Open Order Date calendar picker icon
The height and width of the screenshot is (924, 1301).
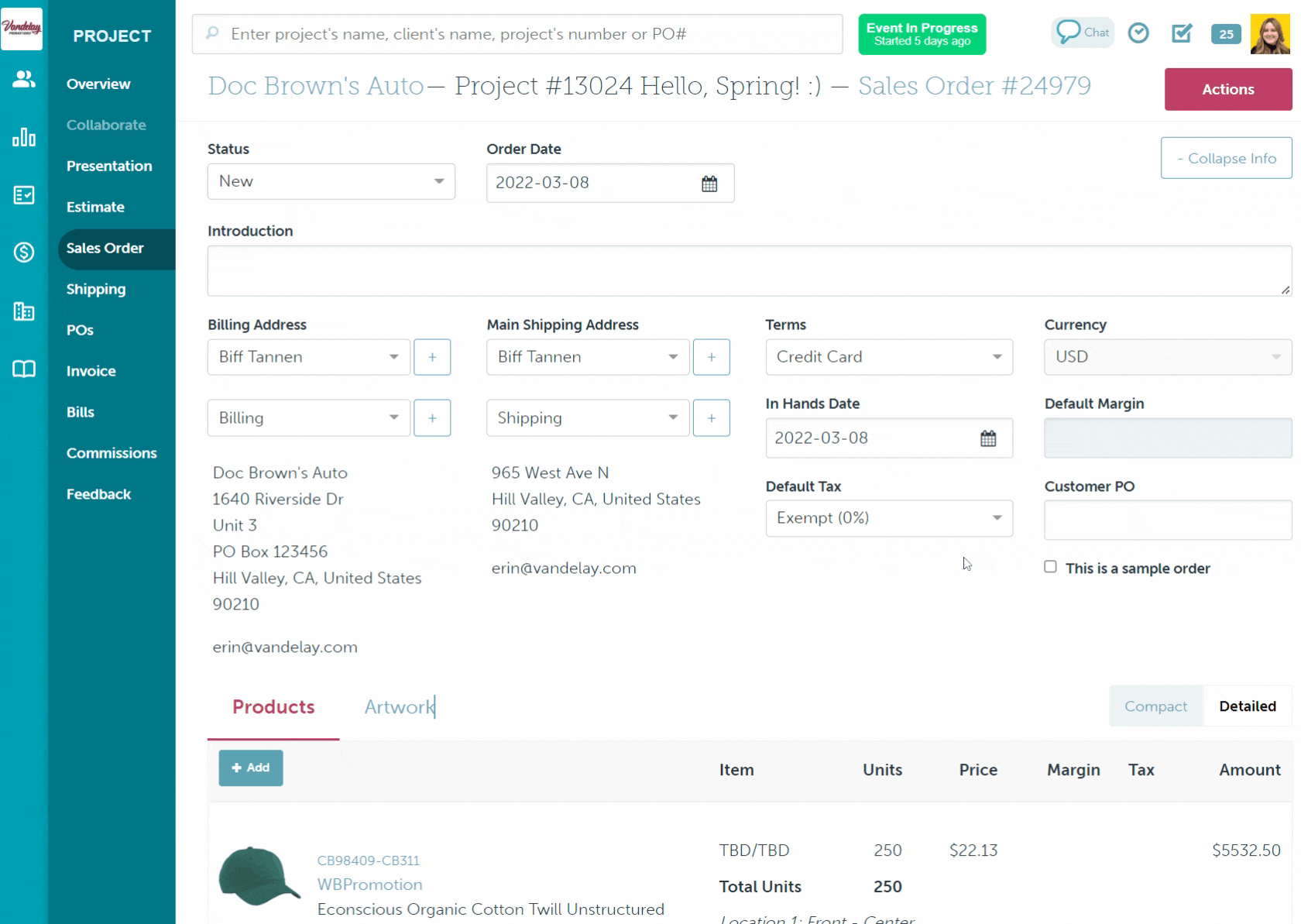tap(709, 184)
